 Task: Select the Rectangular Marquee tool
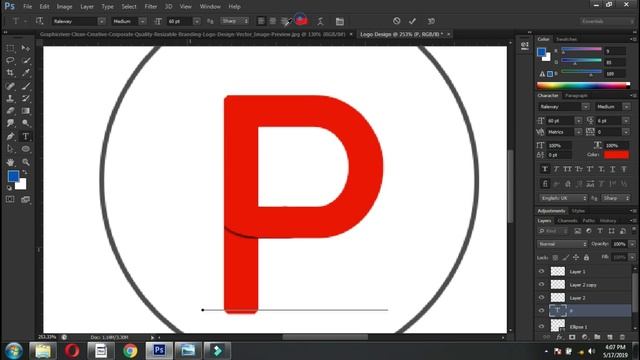pyautogui.click(x=10, y=48)
